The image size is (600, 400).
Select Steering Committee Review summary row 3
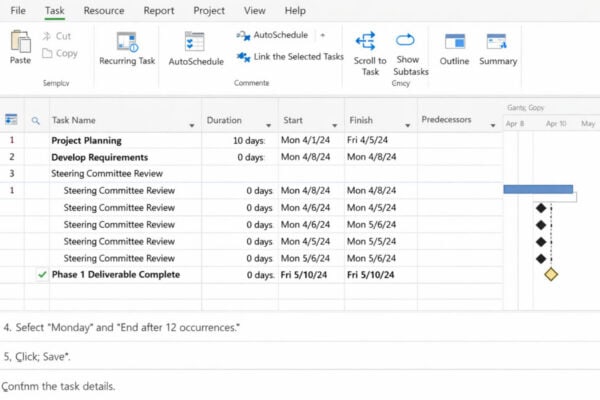(107, 173)
